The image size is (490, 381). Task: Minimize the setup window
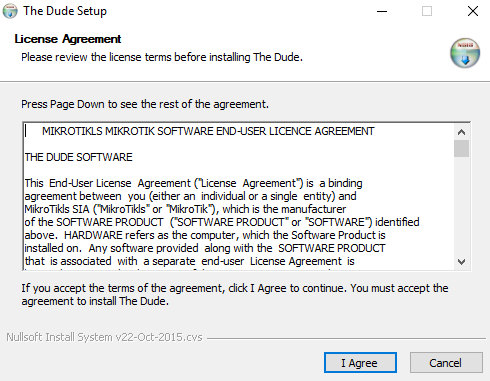click(x=382, y=11)
